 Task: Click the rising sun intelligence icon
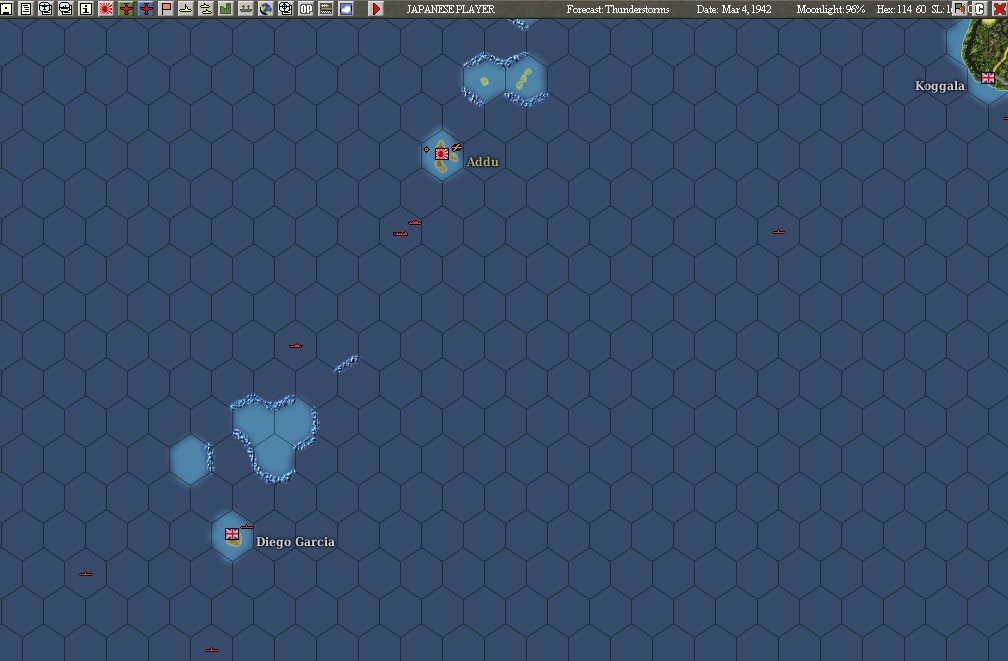106,8
